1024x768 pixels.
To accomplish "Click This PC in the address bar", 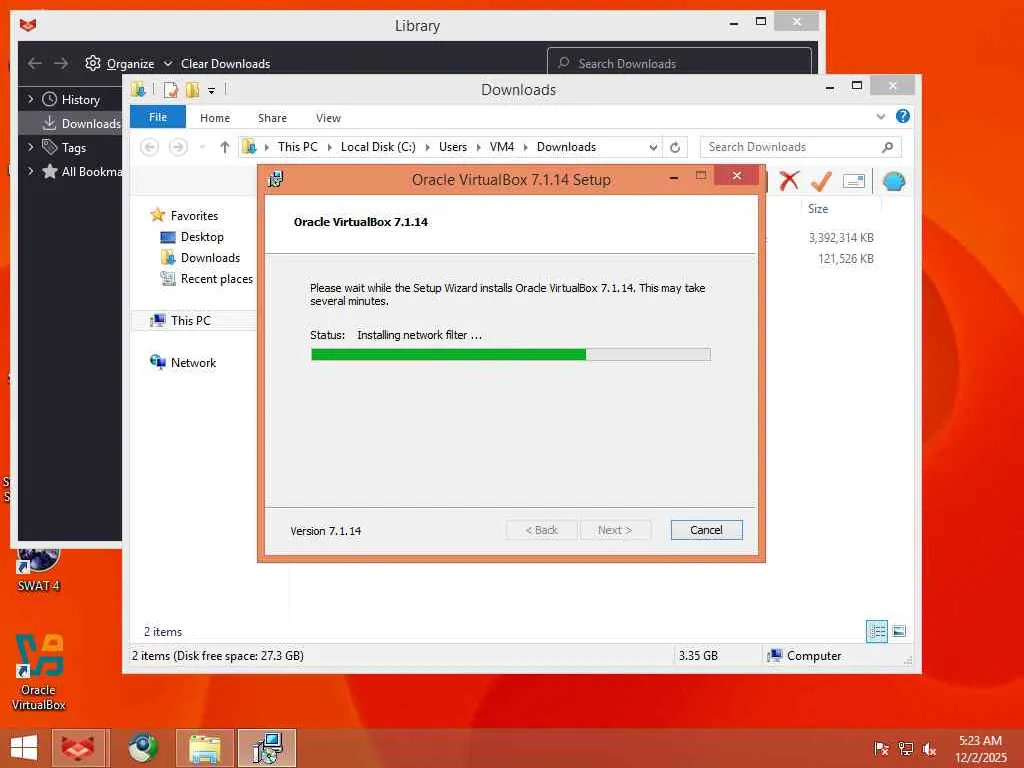I will click(x=298, y=147).
